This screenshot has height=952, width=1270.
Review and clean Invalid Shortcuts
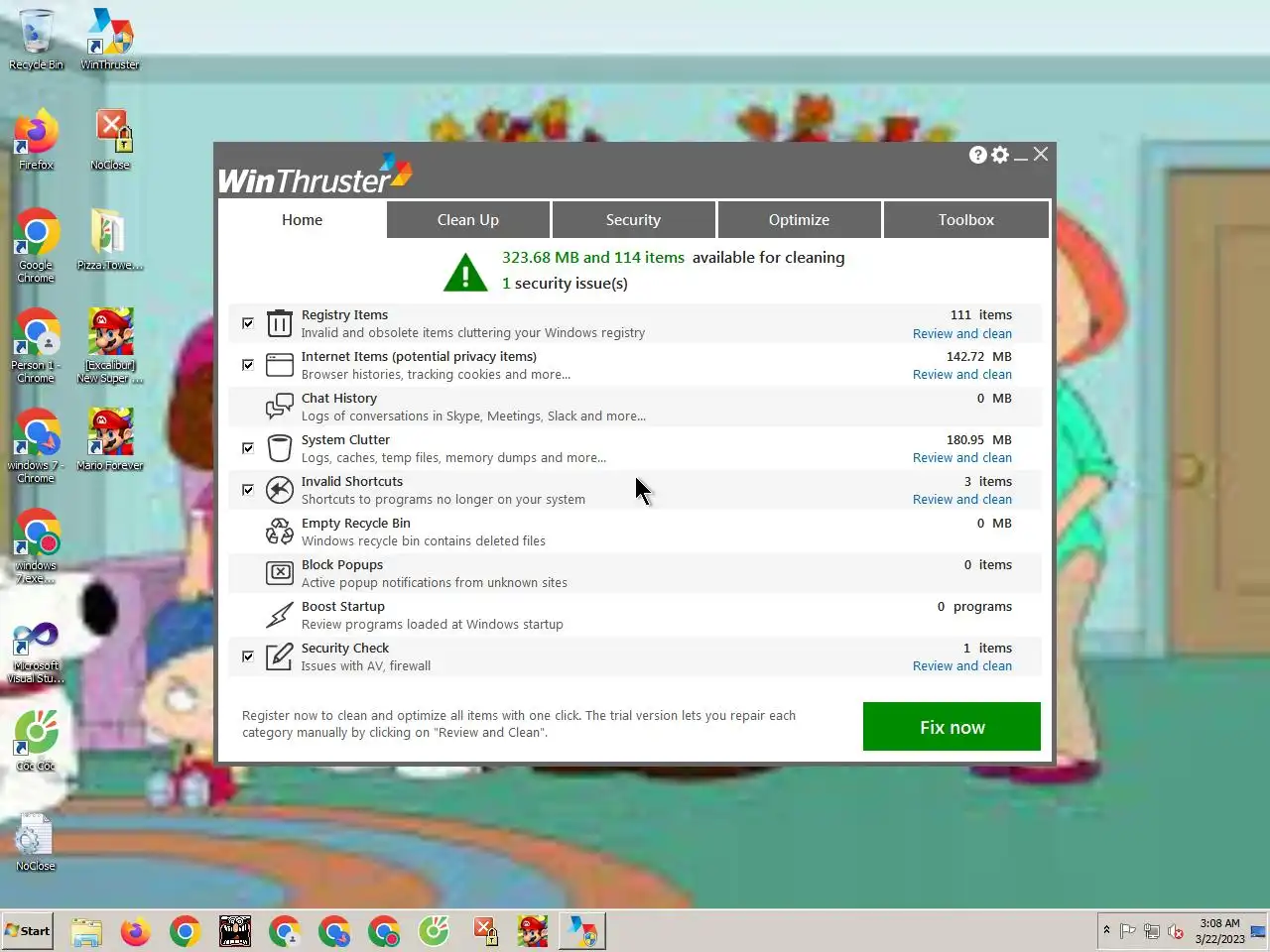(x=962, y=500)
